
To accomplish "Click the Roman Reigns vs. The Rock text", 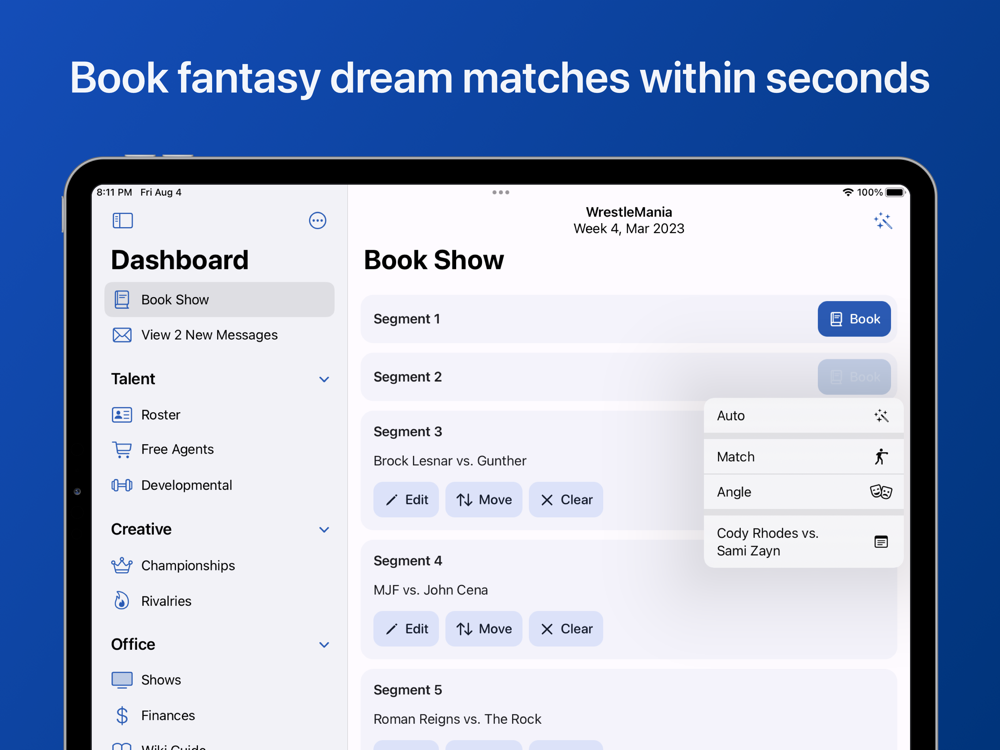I will (x=457, y=719).
